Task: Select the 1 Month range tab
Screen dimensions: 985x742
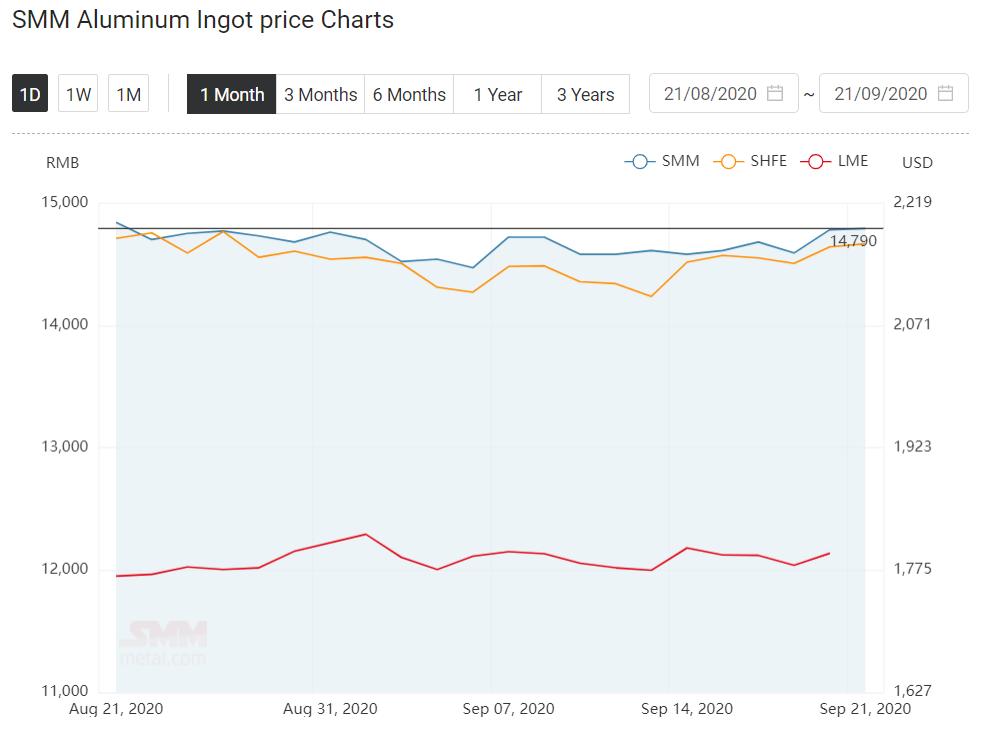Action: coord(232,94)
